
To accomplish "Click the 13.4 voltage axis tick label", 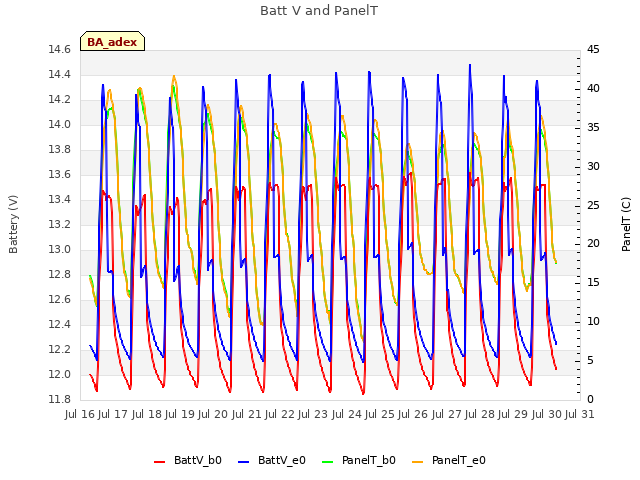I will (x=60, y=200).
